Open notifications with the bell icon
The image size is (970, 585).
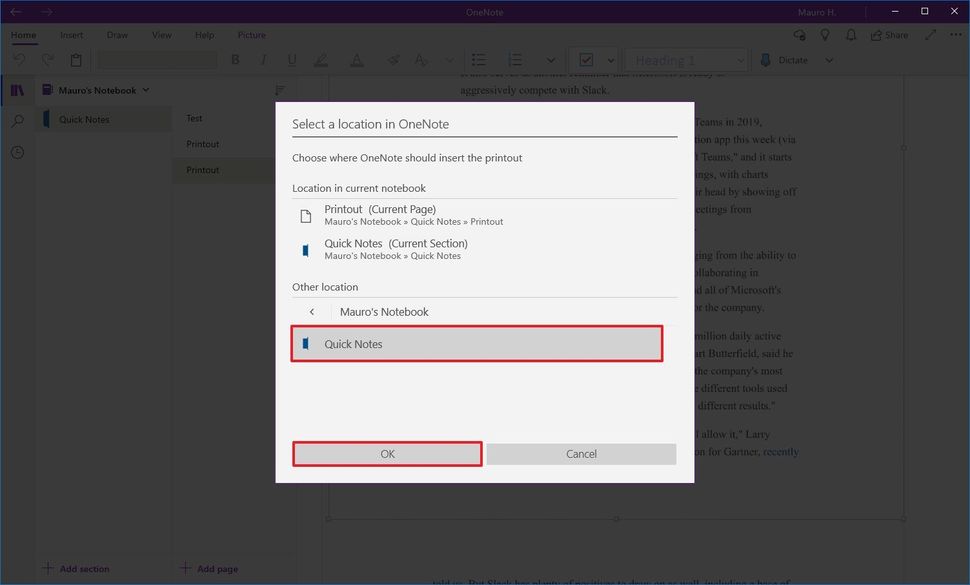point(851,34)
